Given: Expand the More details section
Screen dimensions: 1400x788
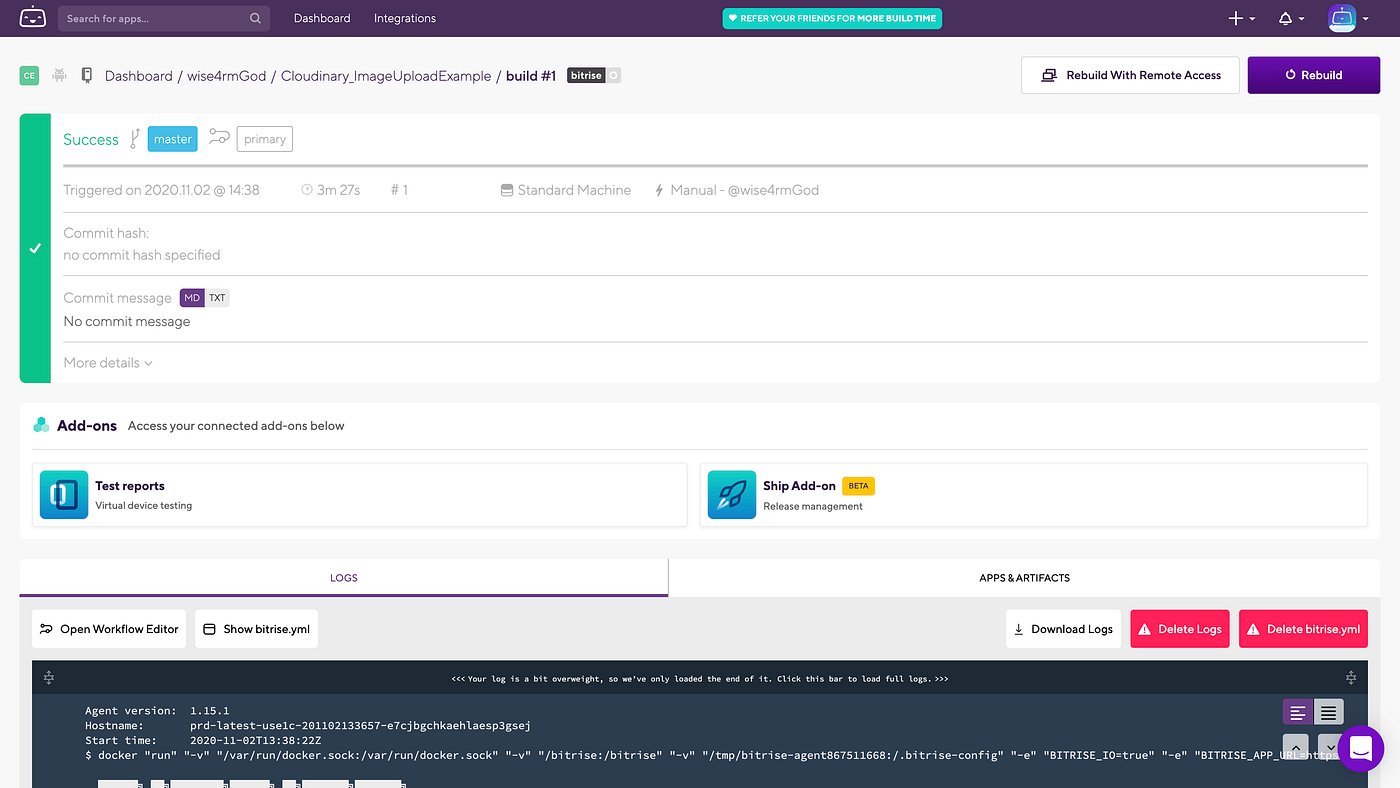Looking at the screenshot, I should 107,362.
